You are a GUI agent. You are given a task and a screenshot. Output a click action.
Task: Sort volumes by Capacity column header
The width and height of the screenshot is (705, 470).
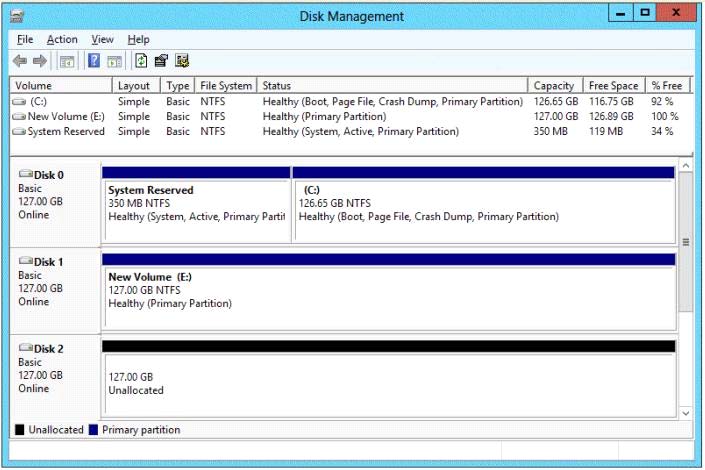tap(554, 86)
